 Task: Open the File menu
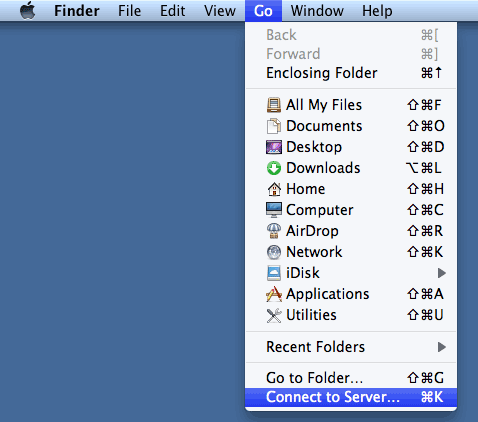pos(129,11)
